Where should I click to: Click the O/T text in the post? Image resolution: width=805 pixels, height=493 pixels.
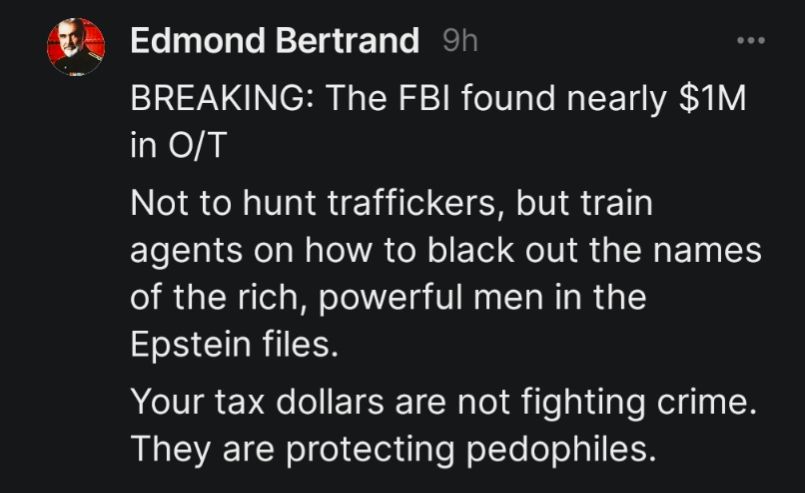point(198,145)
